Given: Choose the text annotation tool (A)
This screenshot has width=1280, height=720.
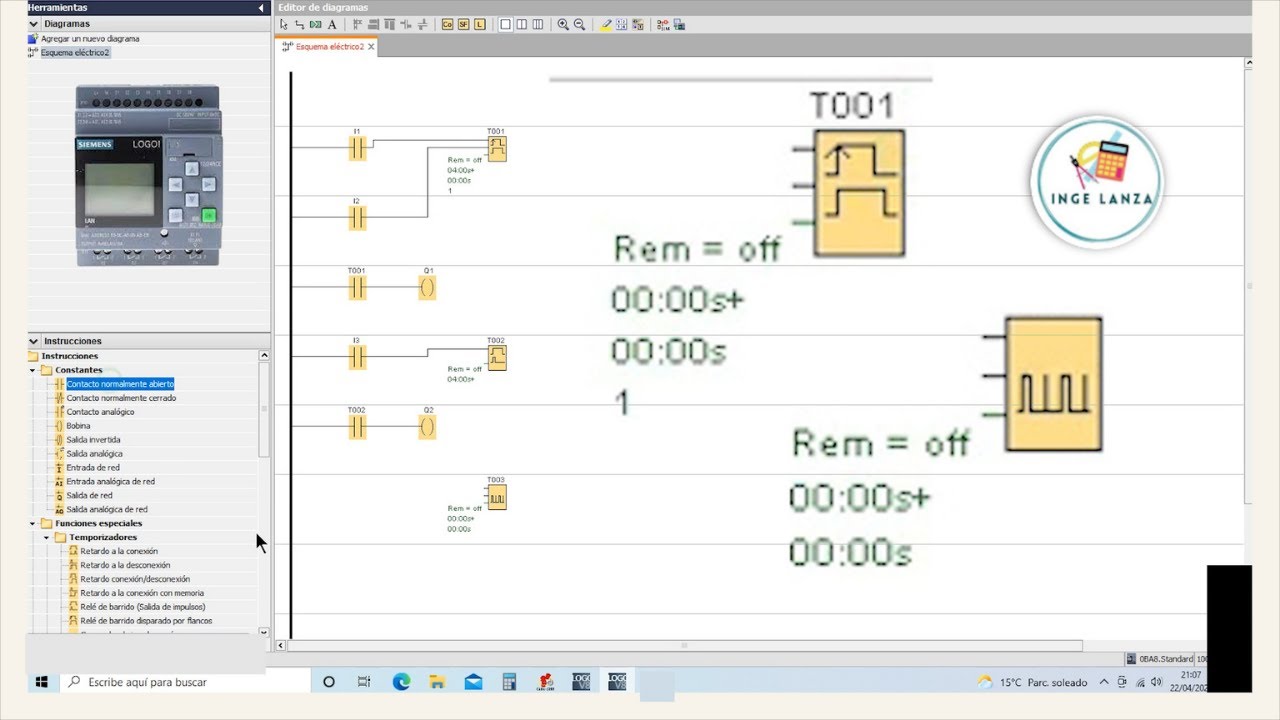Looking at the screenshot, I should coord(332,24).
